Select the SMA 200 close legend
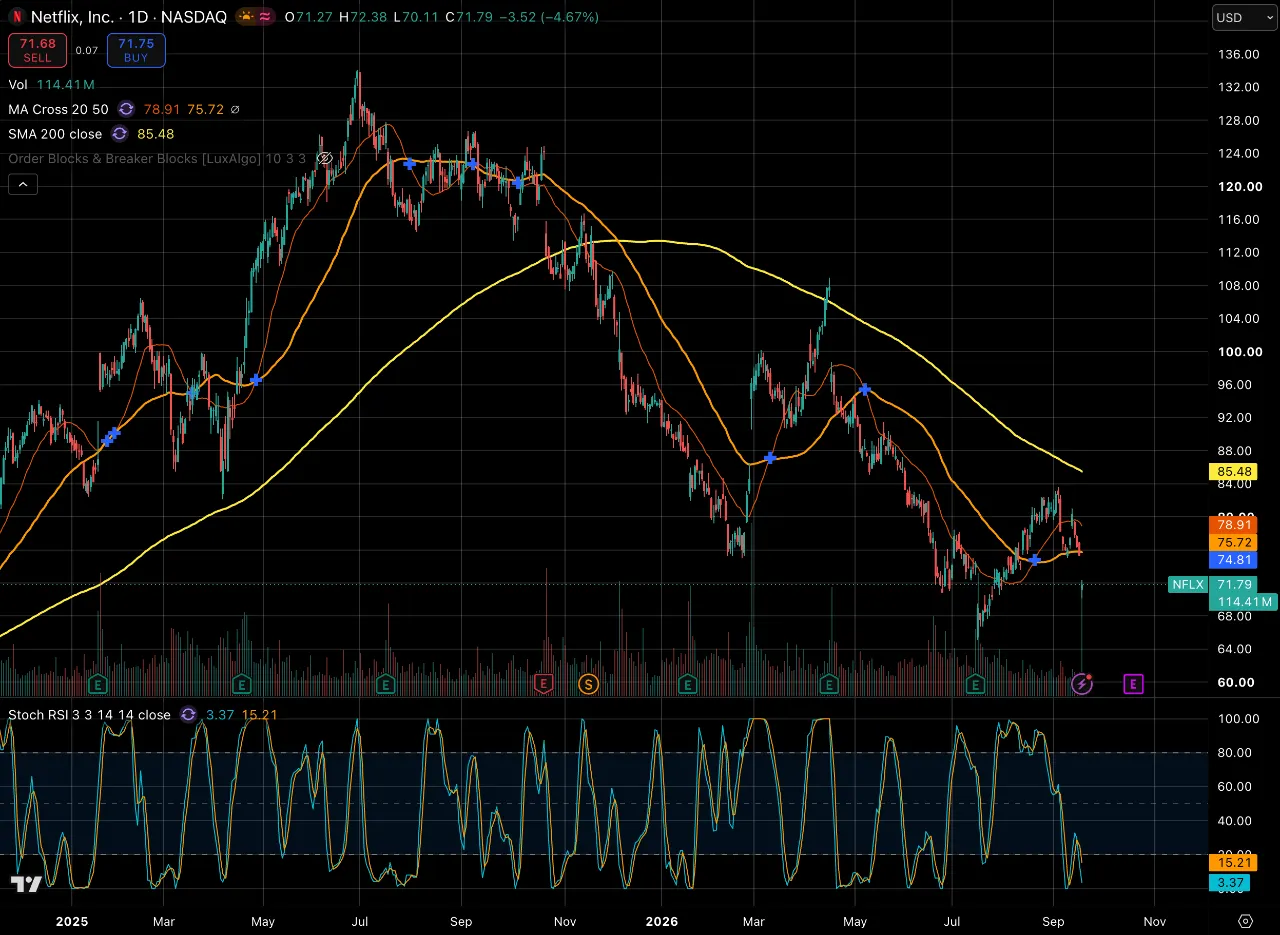The image size is (1280, 935). (56, 133)
